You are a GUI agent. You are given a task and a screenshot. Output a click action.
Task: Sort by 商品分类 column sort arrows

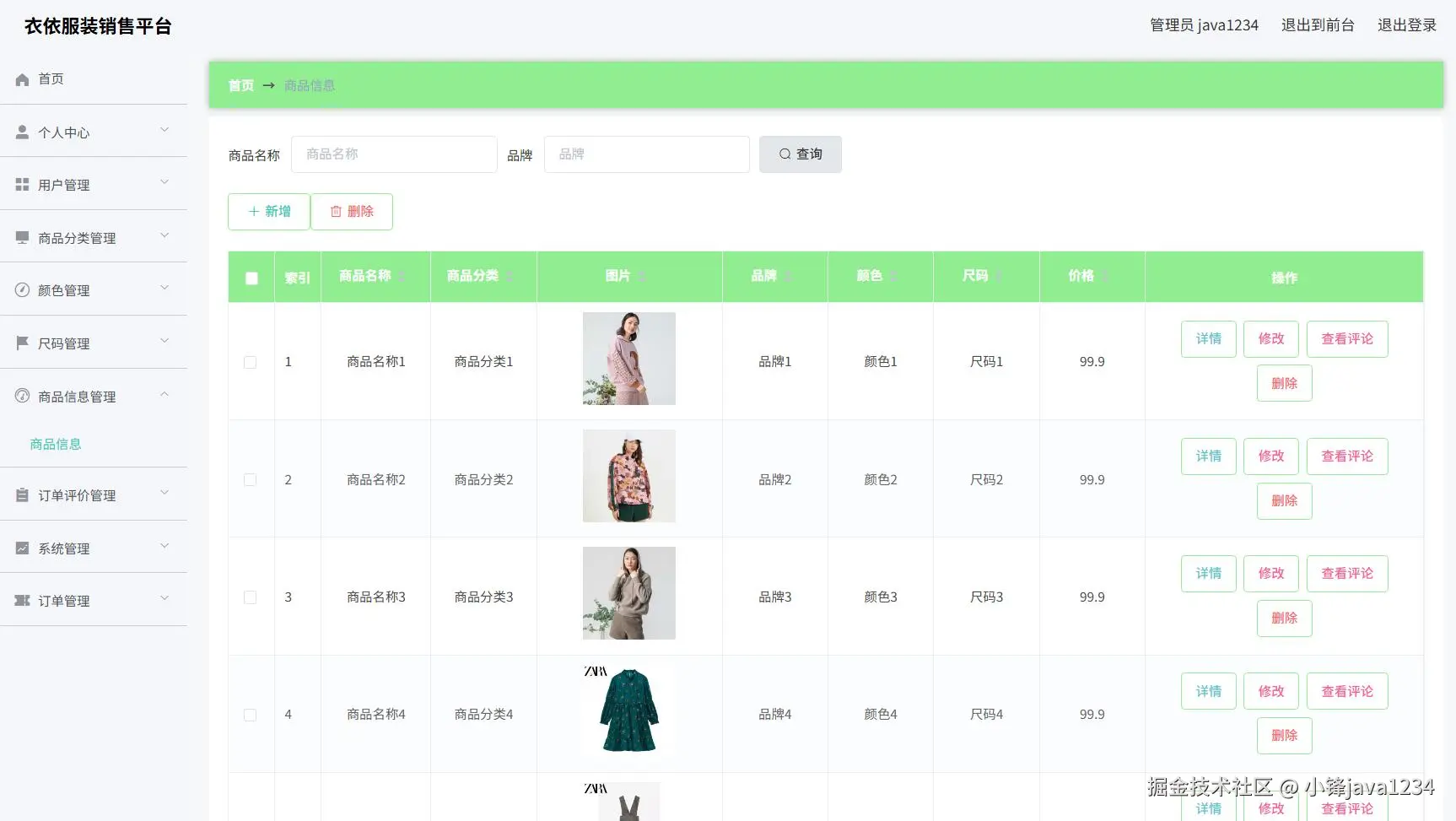(x=510, y=277)
